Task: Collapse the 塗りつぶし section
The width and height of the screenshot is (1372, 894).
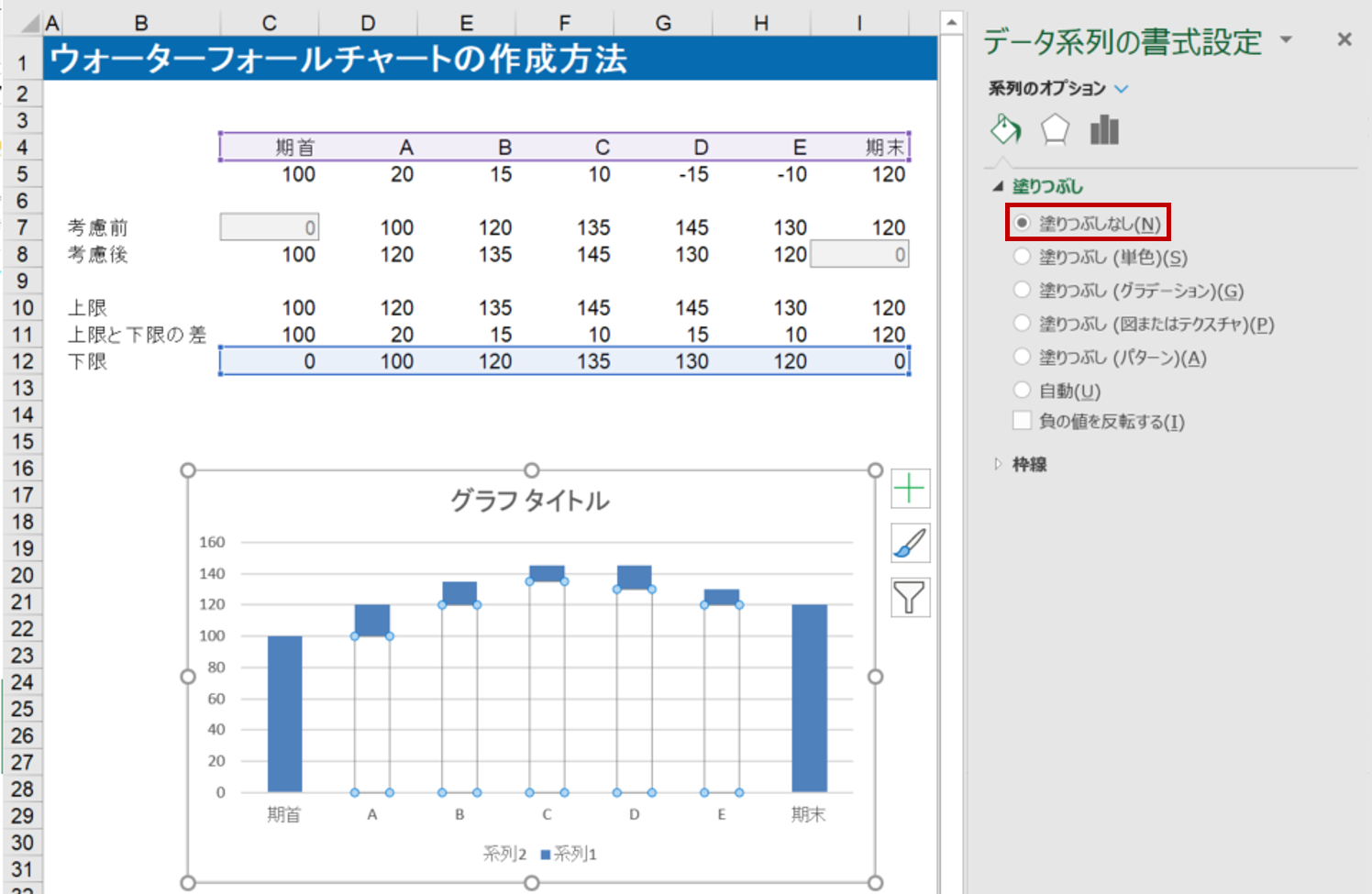Action: (x=998, y=186)
